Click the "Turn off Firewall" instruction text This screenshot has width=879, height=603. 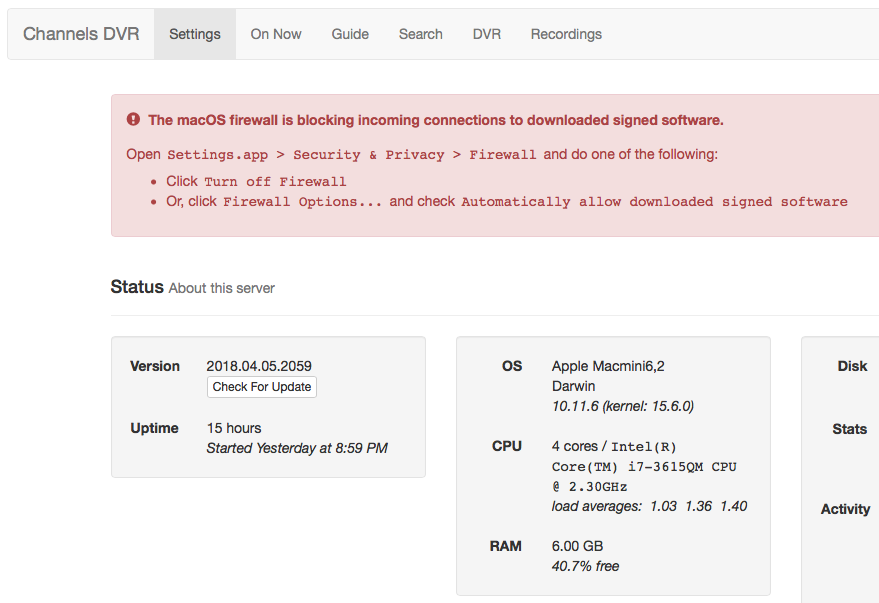(275, 182)
